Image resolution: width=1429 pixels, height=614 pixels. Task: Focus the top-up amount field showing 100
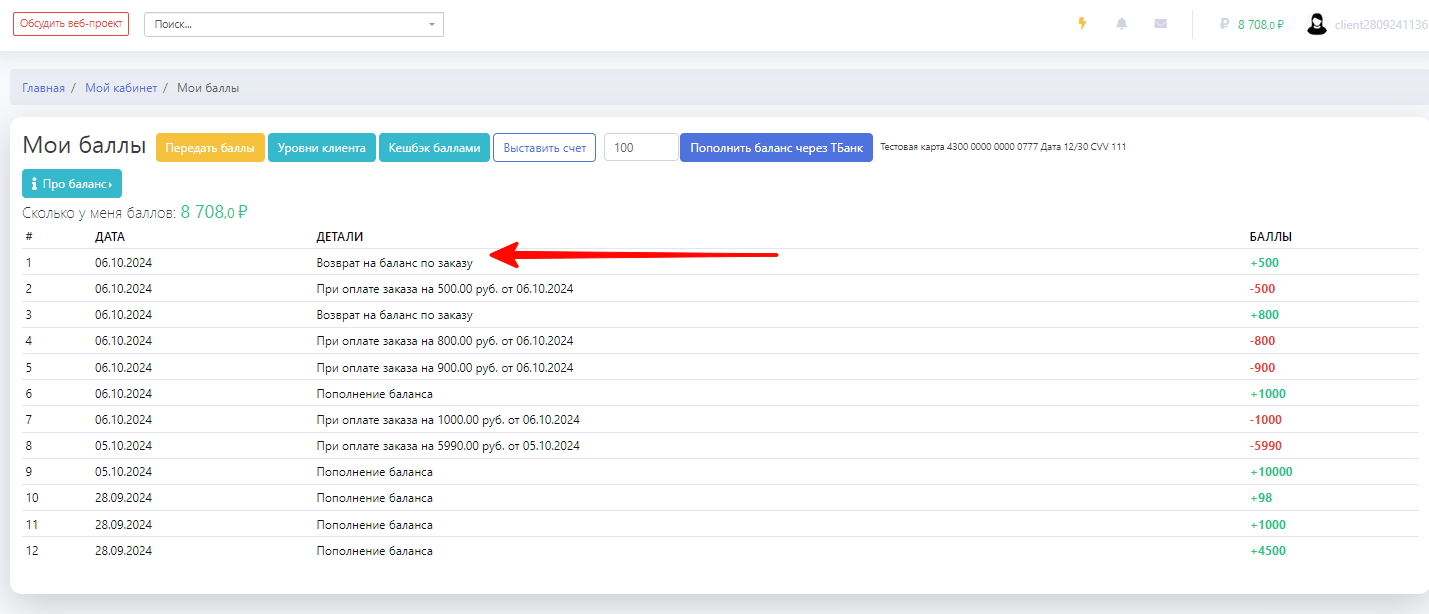pyautogui.click(x=641, y=148)
